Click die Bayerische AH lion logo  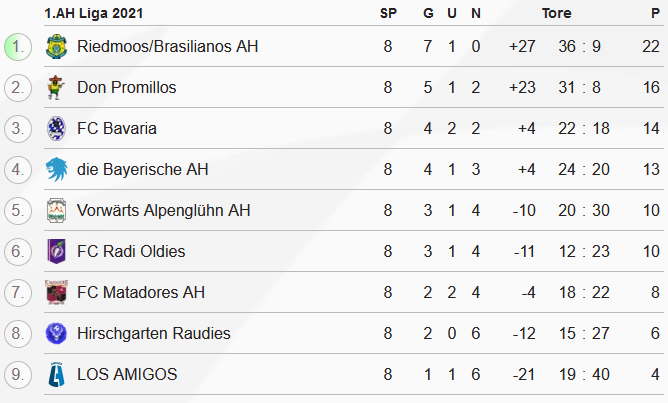56,170
